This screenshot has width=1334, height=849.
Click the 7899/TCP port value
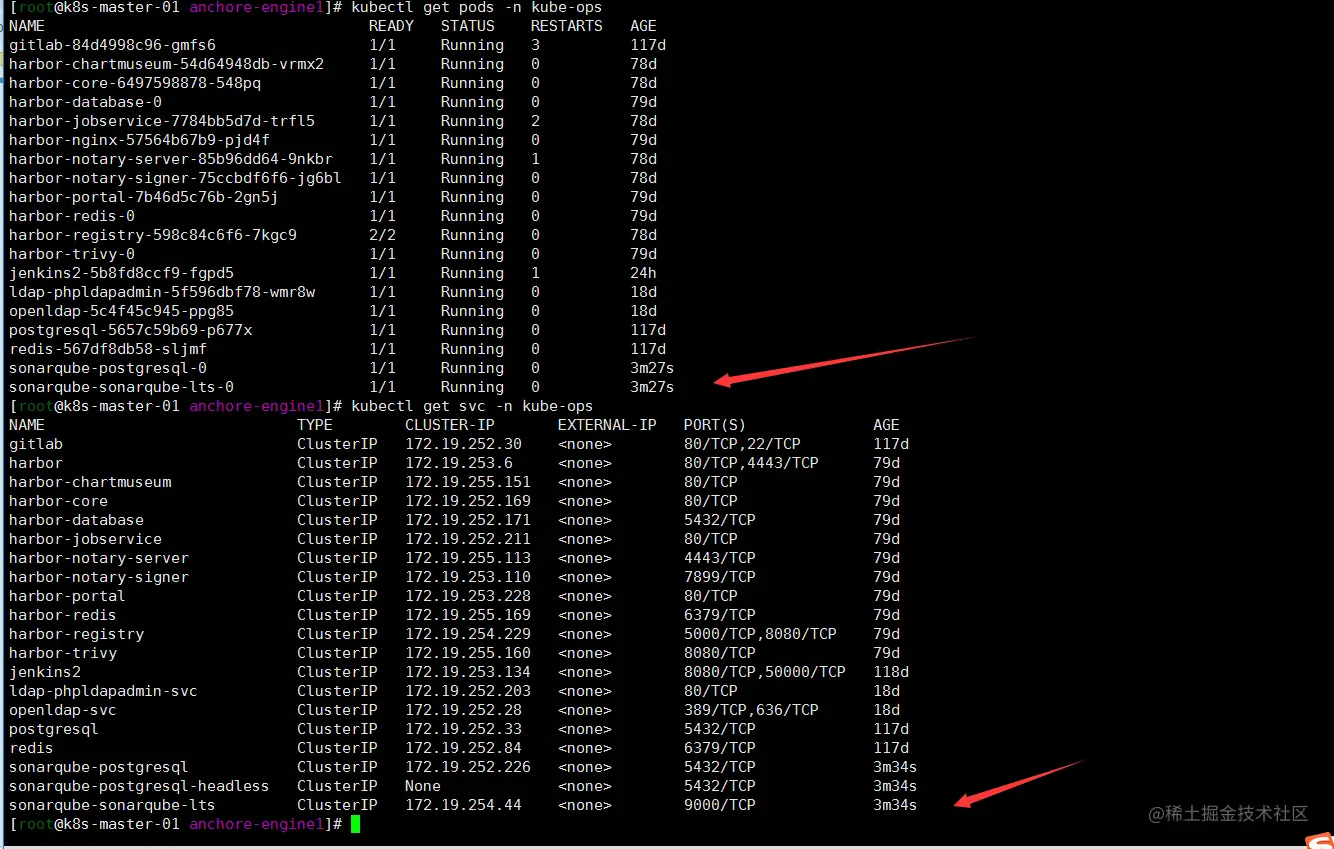coord(720,577)
